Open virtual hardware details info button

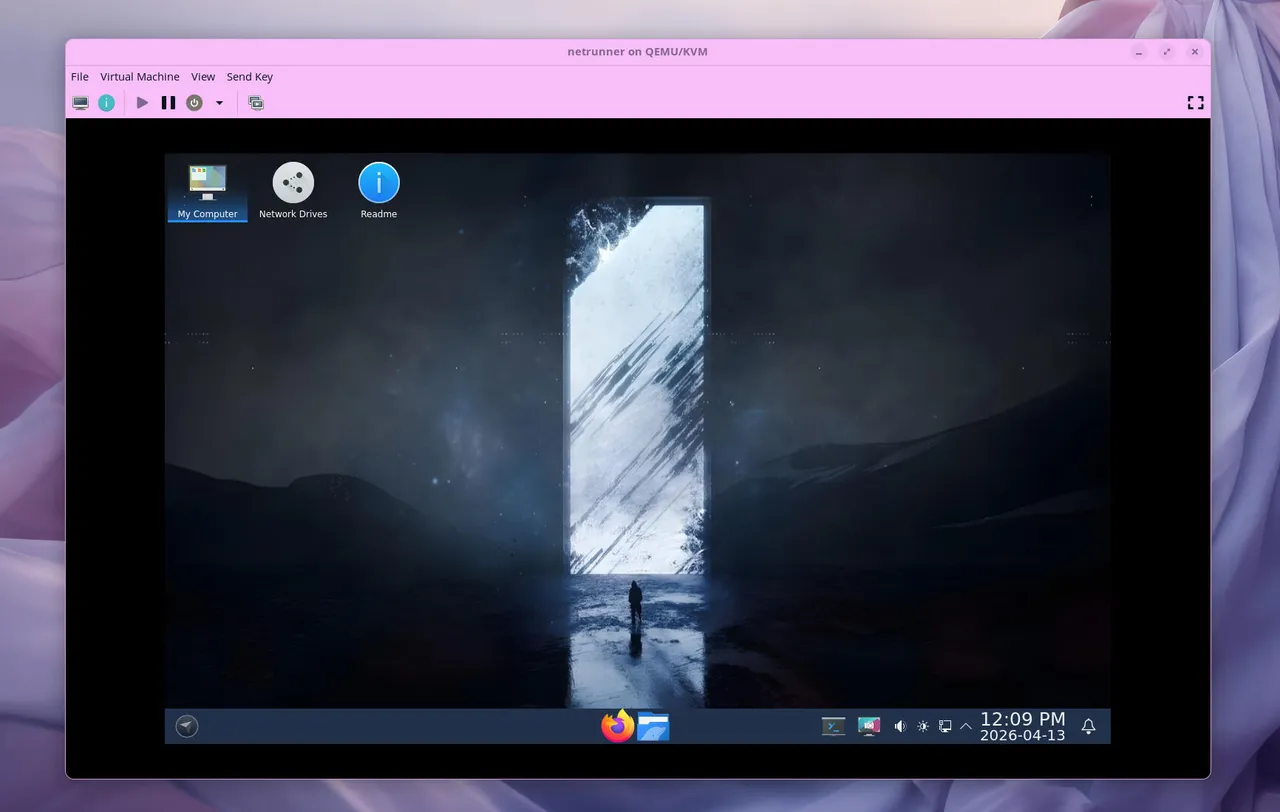pyautogui.click(x=106, y=103)
